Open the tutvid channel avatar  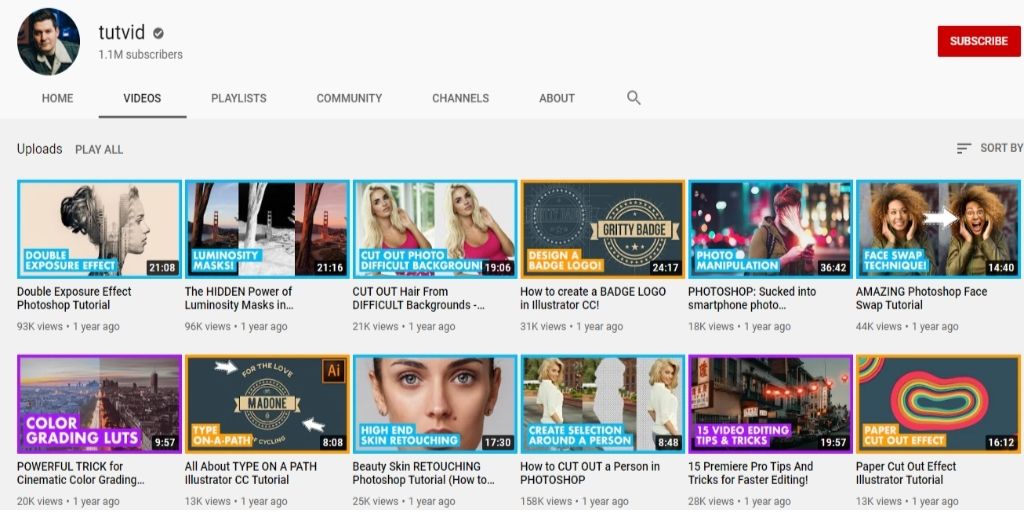(48, 42)
